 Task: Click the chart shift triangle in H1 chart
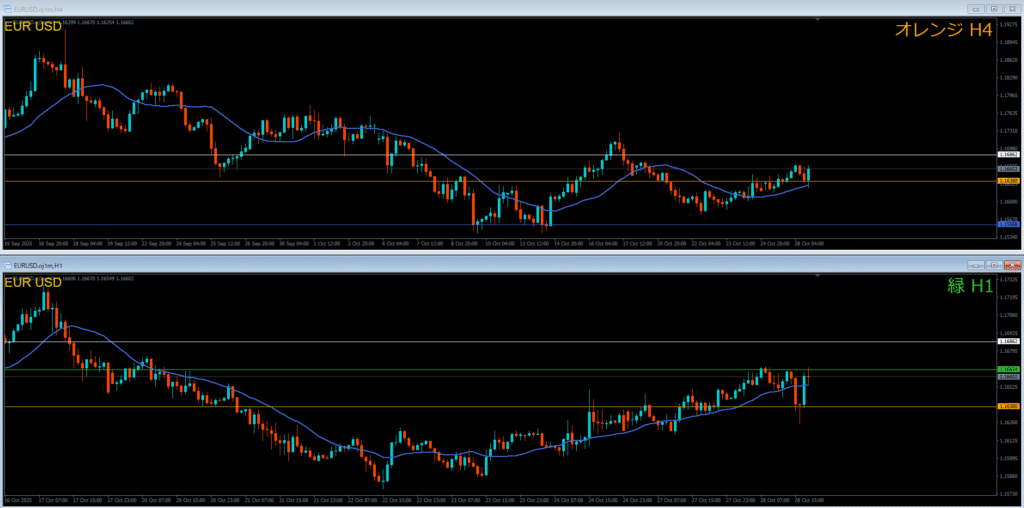(x=817, y=276)
